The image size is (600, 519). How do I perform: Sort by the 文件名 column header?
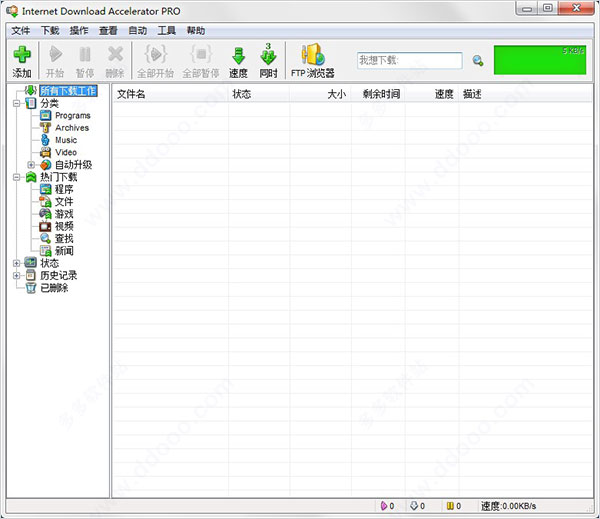click(171, 94)
